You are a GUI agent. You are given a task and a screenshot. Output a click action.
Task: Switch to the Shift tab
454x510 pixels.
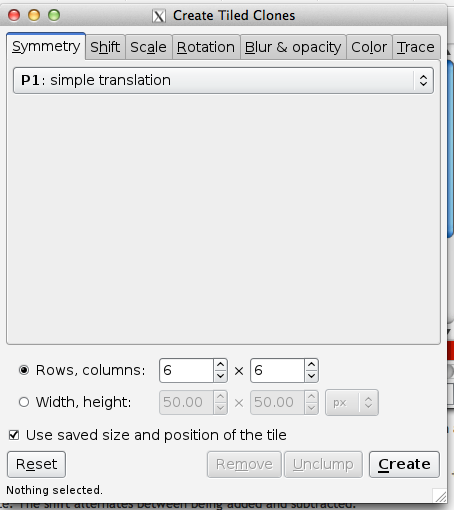tap(105, 47)
